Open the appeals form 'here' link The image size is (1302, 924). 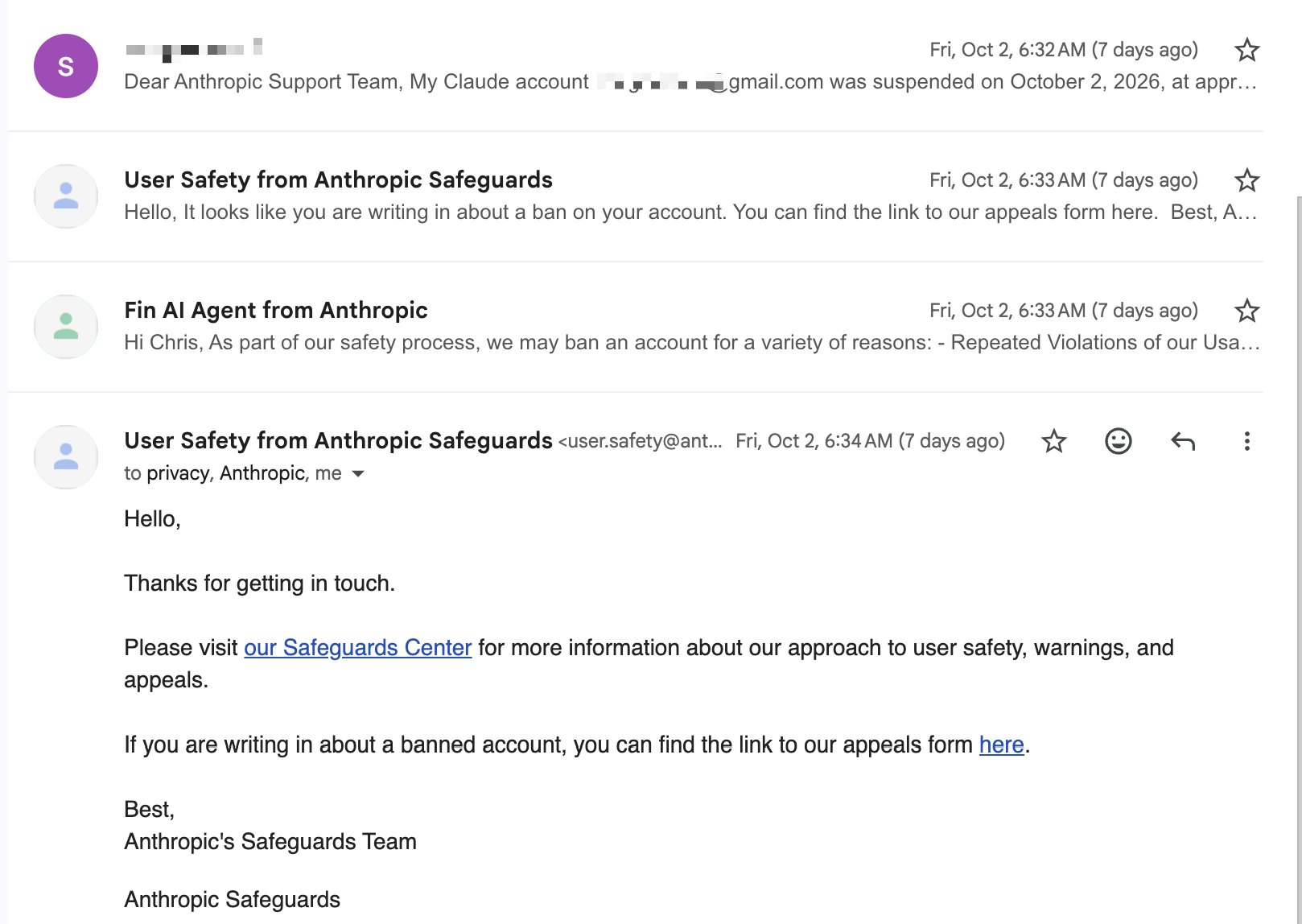[x=1001, y=745]
